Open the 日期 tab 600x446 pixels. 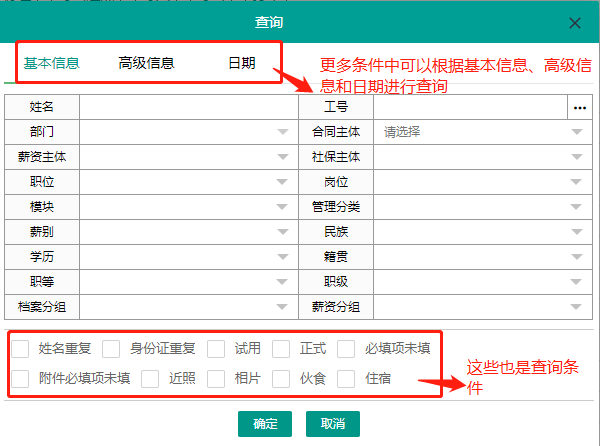pos(241,63)
